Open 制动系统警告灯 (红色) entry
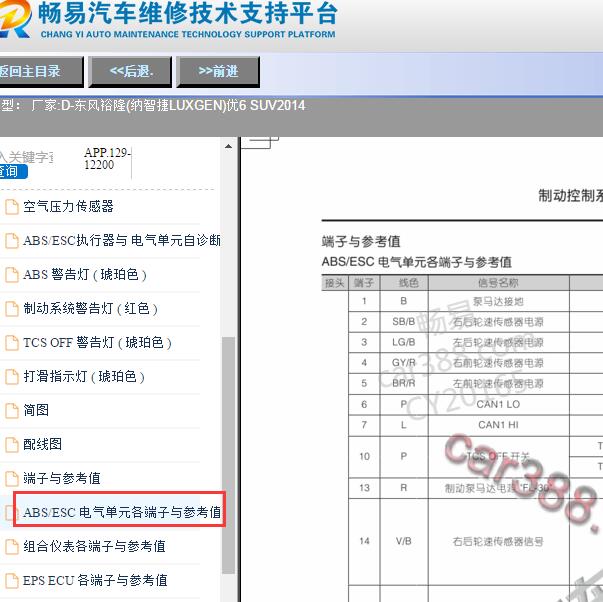This screenshot has height=602, width=603. coord(90,309)
